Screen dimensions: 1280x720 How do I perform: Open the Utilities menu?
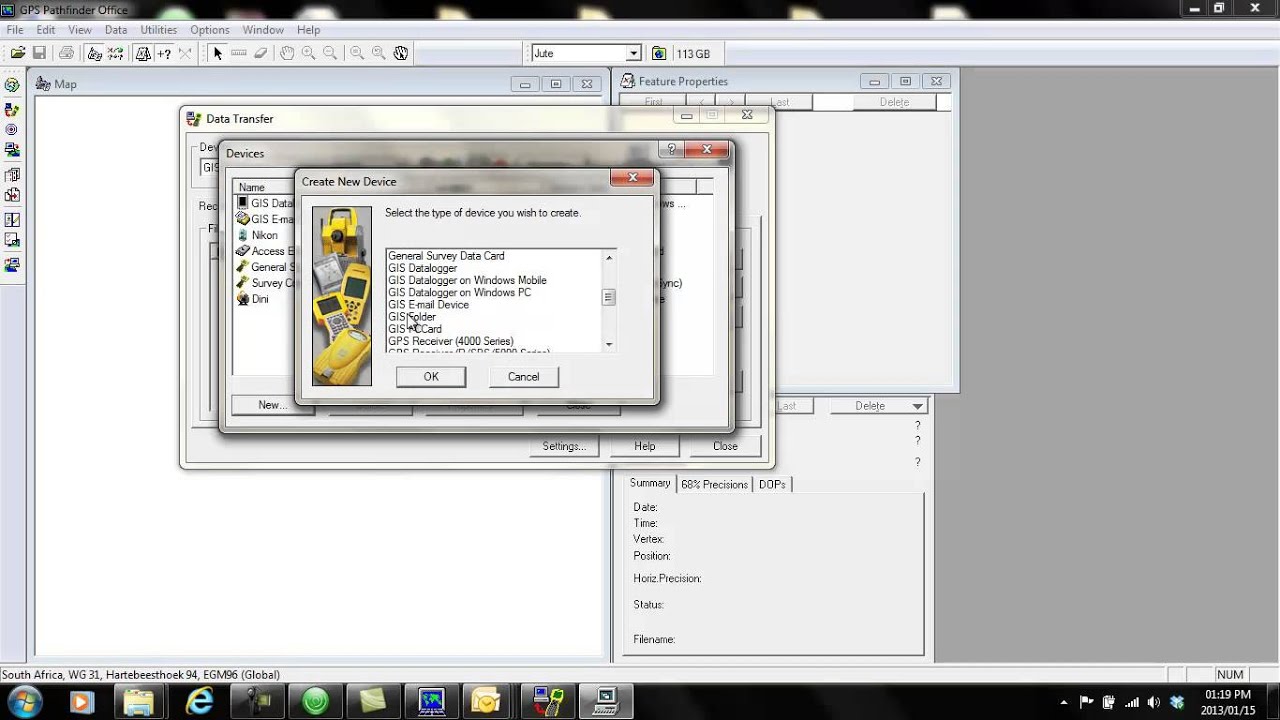[159, 30]
